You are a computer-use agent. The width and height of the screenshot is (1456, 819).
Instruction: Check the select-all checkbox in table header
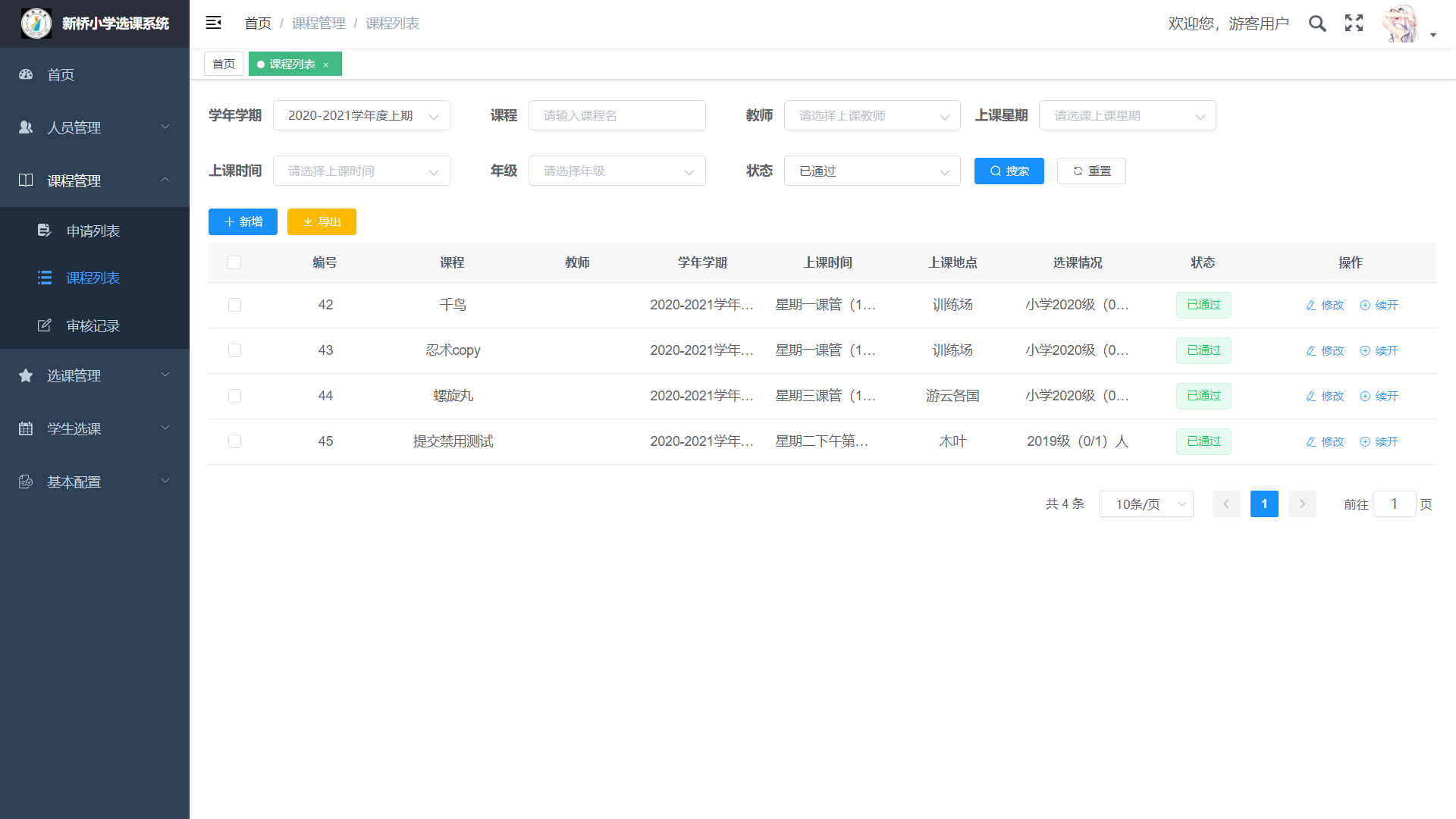tap(234, 262)
